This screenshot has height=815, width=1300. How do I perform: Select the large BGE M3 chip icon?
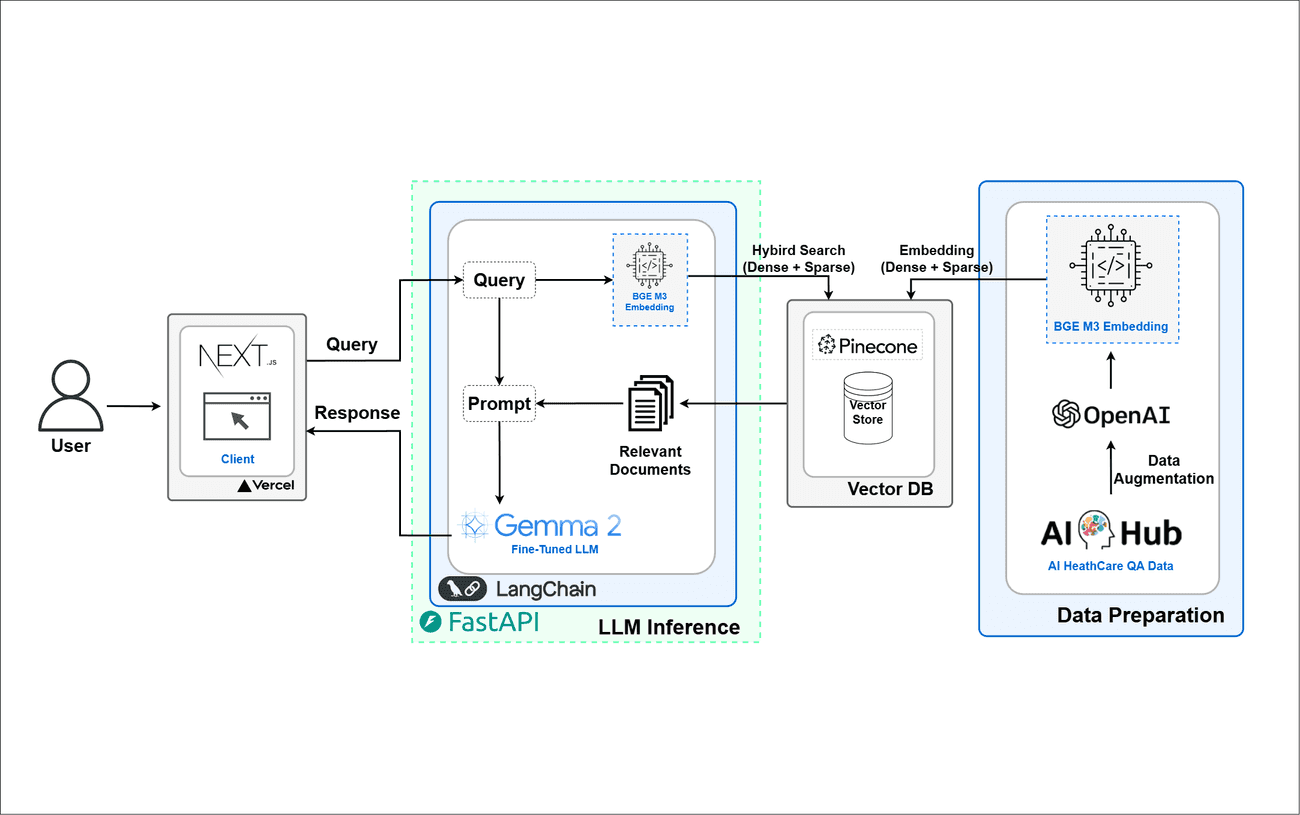click(1112, 265)
